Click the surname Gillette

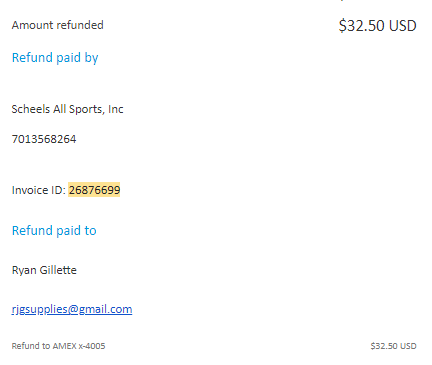click(x=58, y=270)
